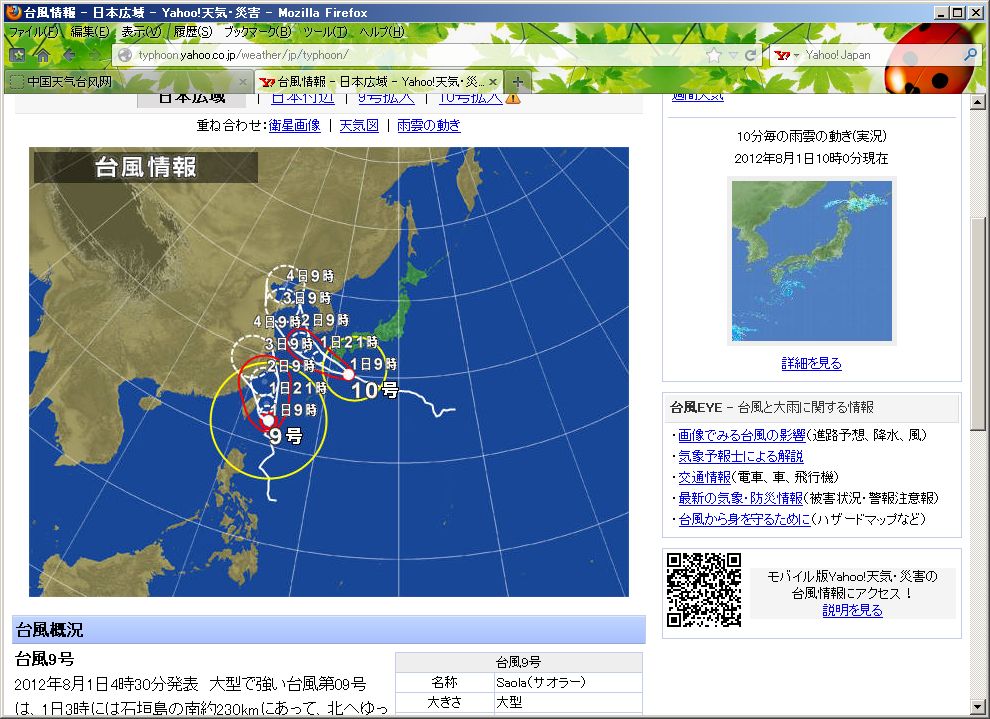
Task: Open the ブックマーク(B) menu
Action: coord(257,32)
